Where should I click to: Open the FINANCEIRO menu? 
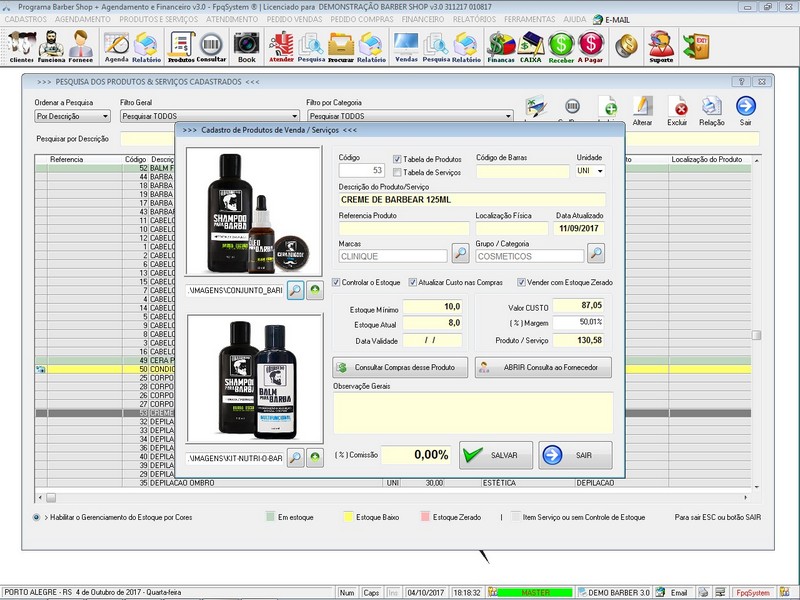(423, 19)
